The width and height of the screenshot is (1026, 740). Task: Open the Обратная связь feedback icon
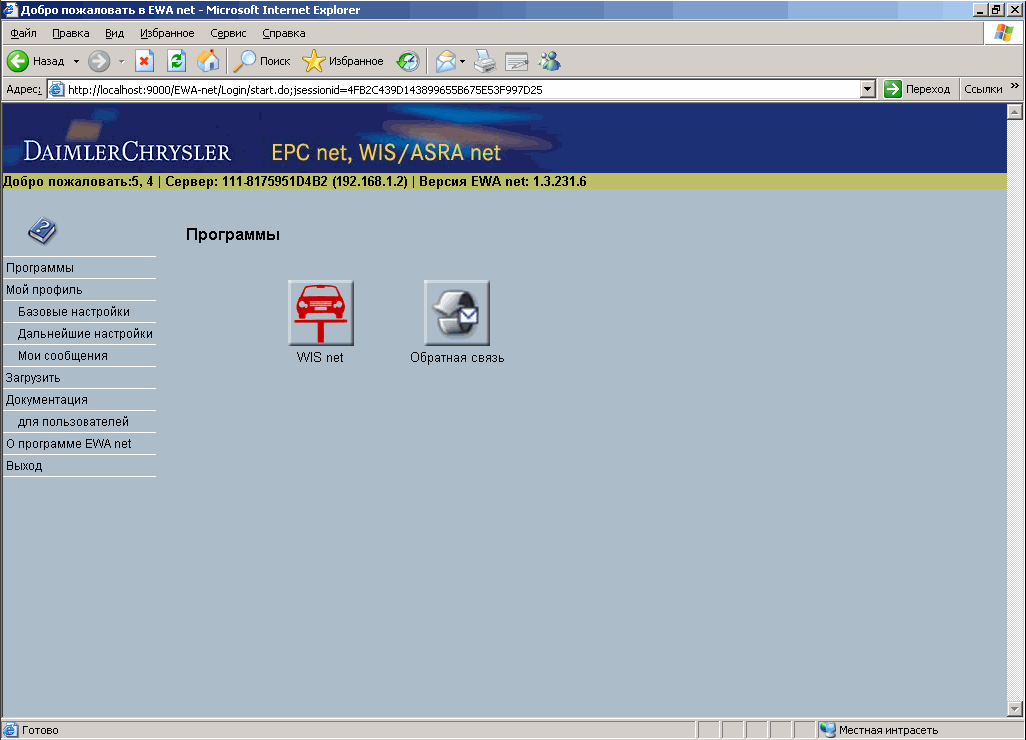pyautogui.click(x=457, y=313)
